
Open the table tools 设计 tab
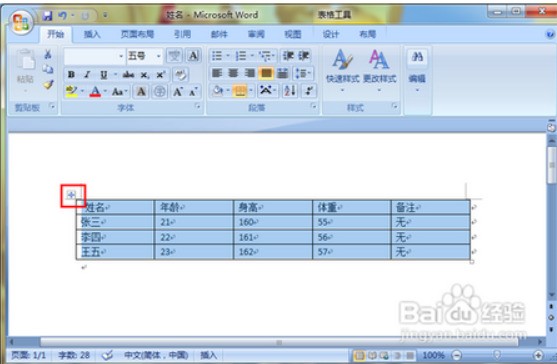coord(331,34)
